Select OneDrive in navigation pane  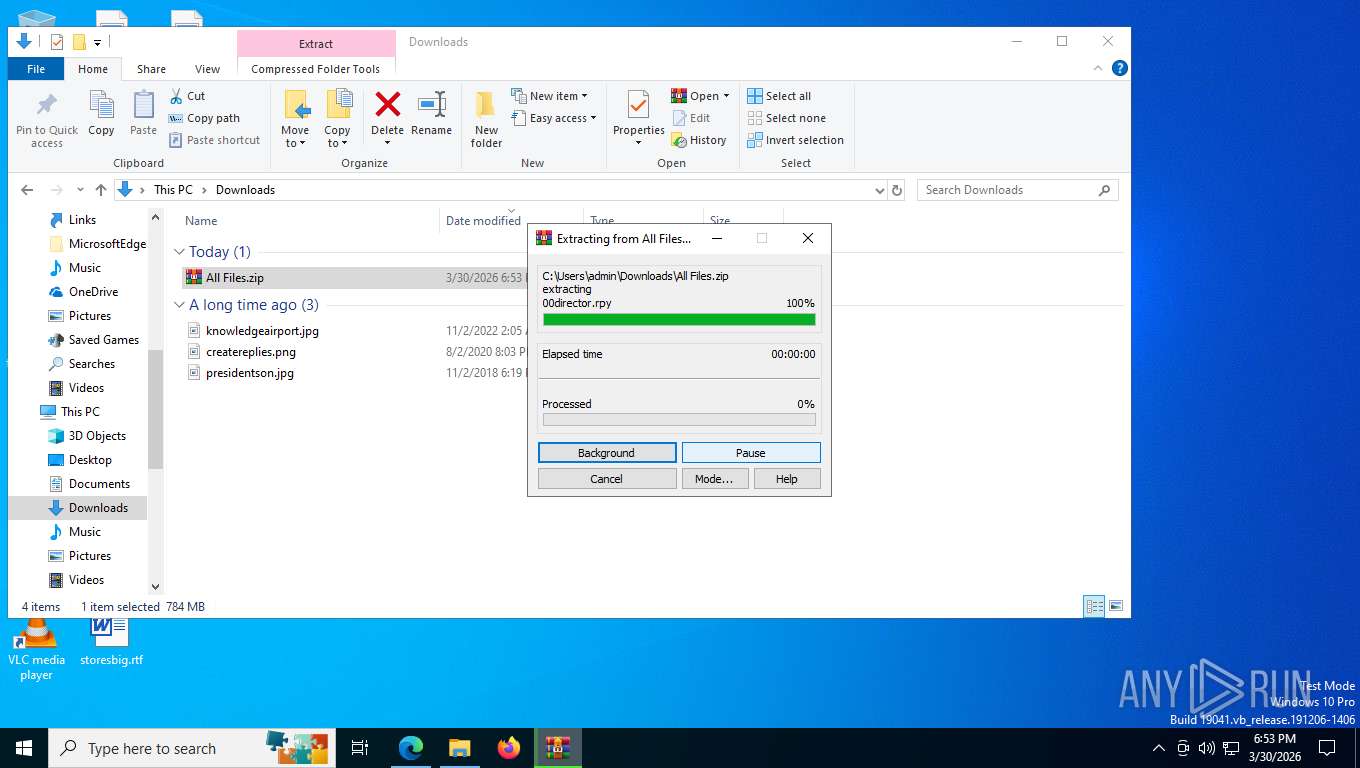click(x=93, y=292)
